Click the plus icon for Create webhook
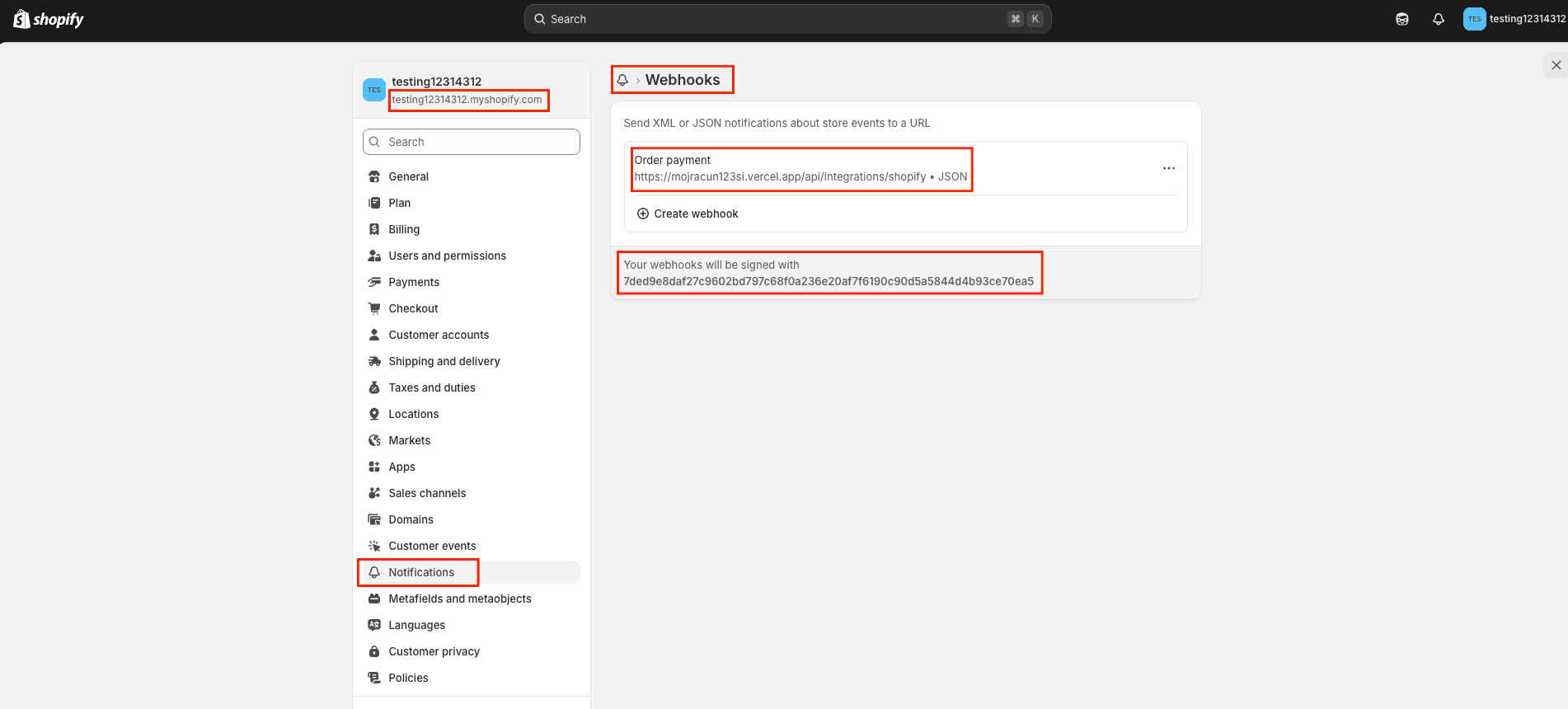 [643, 214]
